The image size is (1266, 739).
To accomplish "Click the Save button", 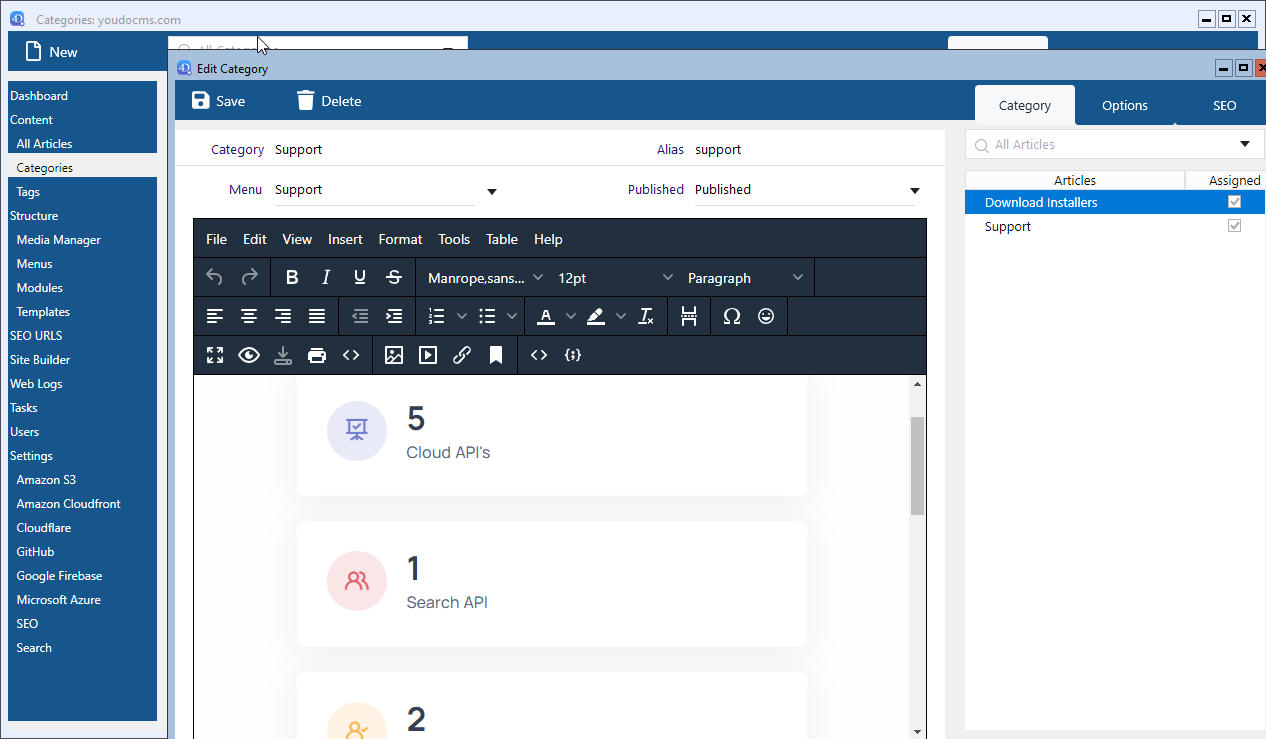I will 218,101.
